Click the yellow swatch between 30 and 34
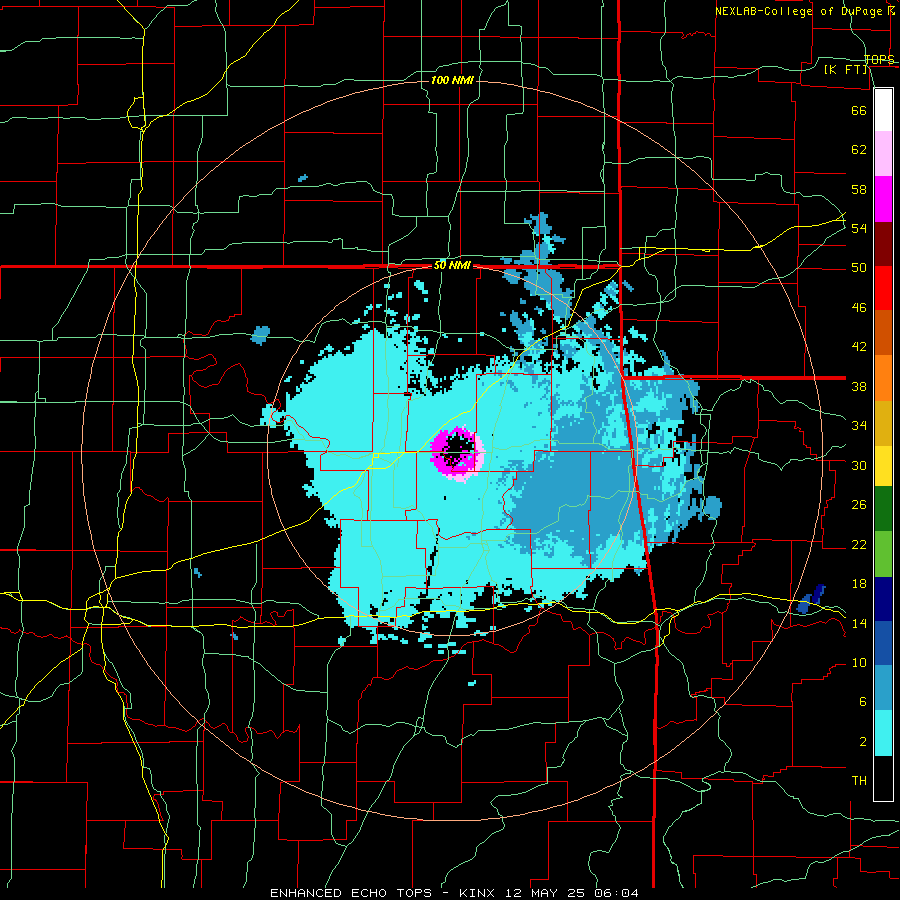The height and width of the screenshot is (900, 900). click(x=883, y=465)
